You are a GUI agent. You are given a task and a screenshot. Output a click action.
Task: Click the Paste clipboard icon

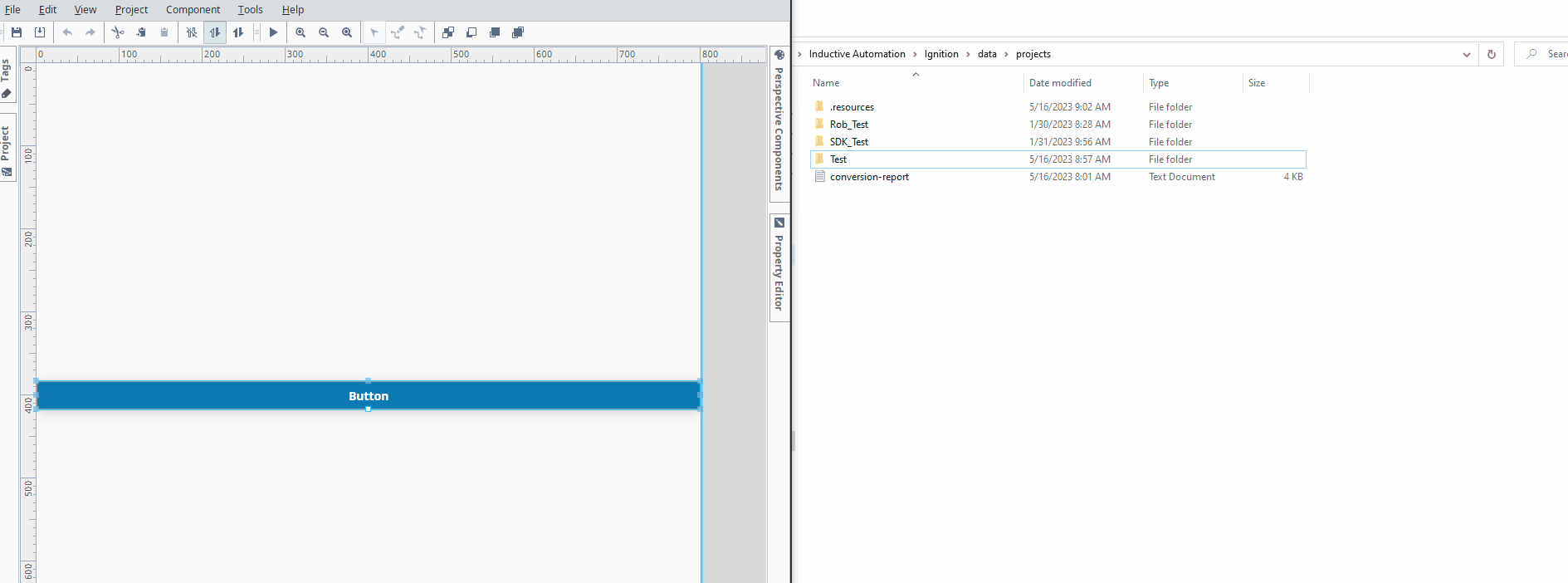164,32
